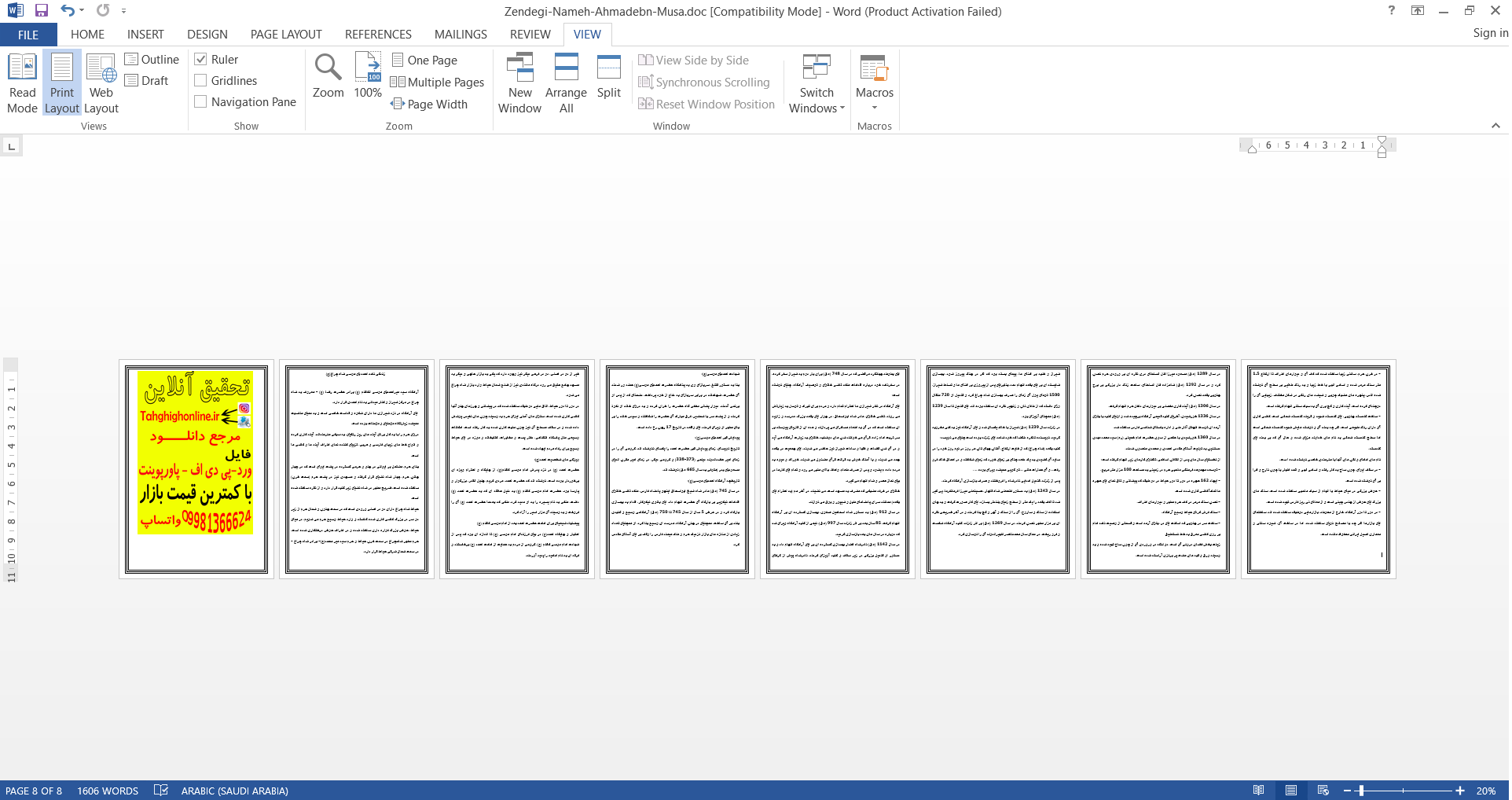Click ARABIC (SAUDI ARABIA) language
This screenshot has height=800, width=1512.
tap(234, 791)
